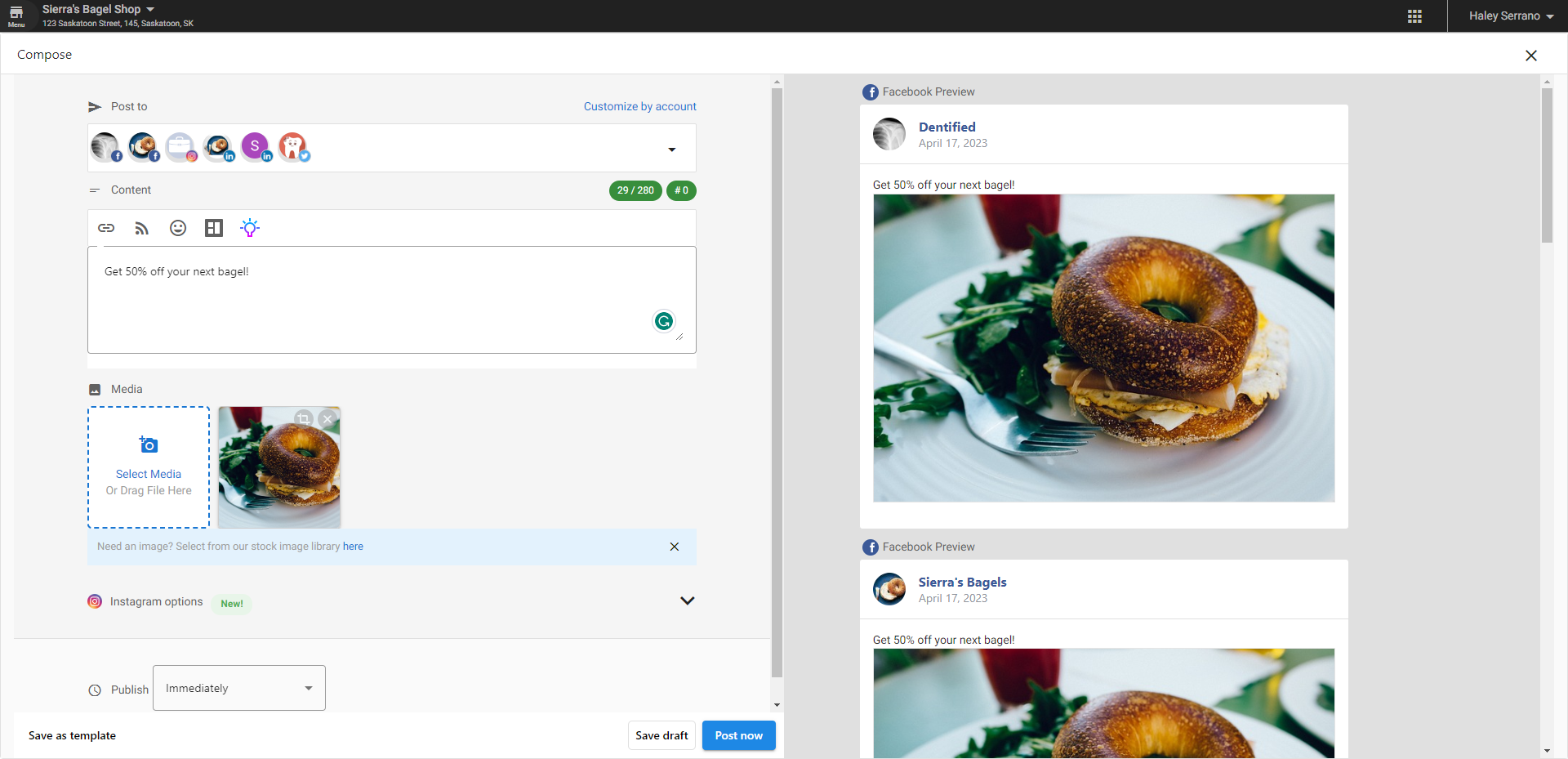
Task: Click the Media section image icon
Action: click(x=95, y=390)
